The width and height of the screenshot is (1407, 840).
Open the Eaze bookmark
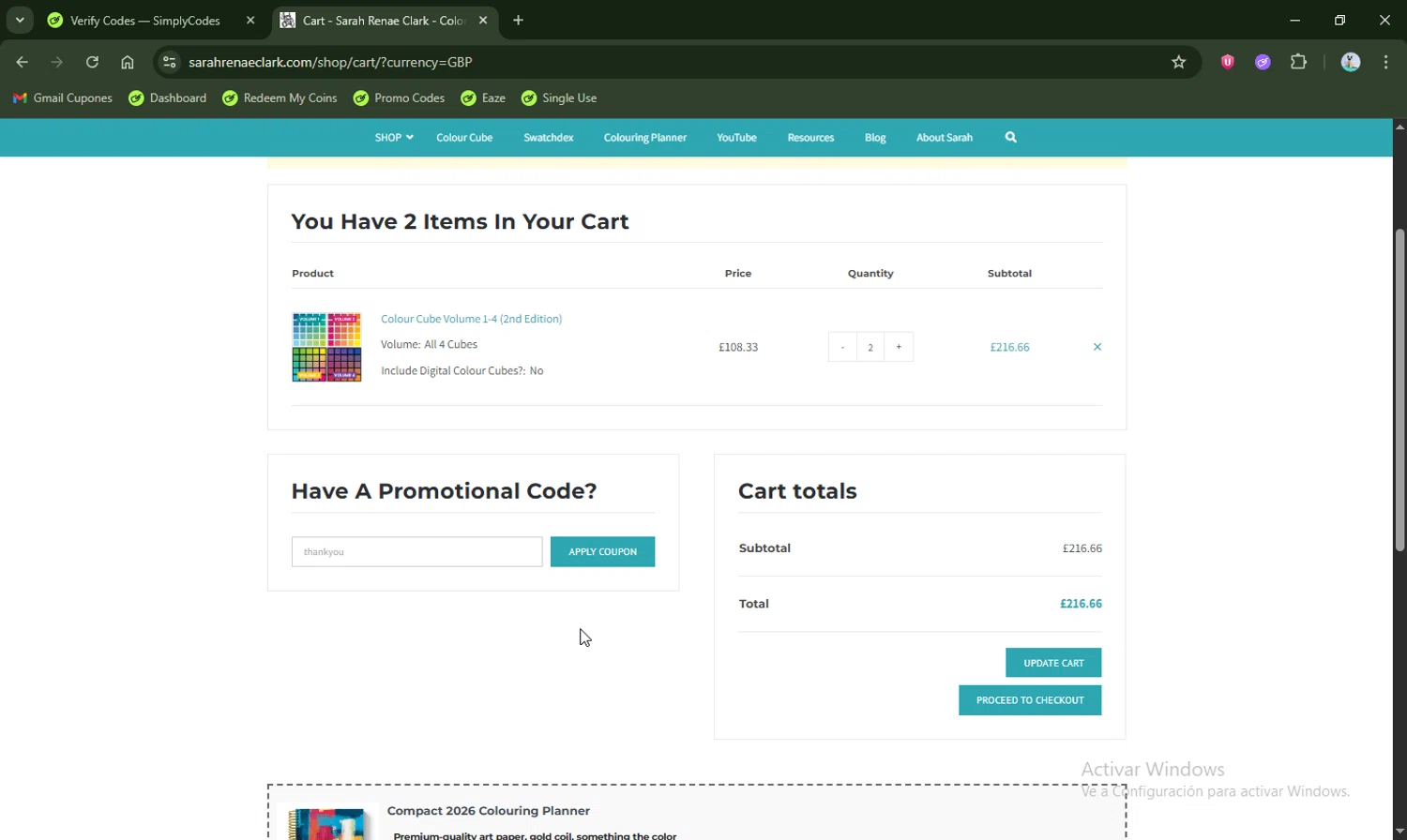483,97
